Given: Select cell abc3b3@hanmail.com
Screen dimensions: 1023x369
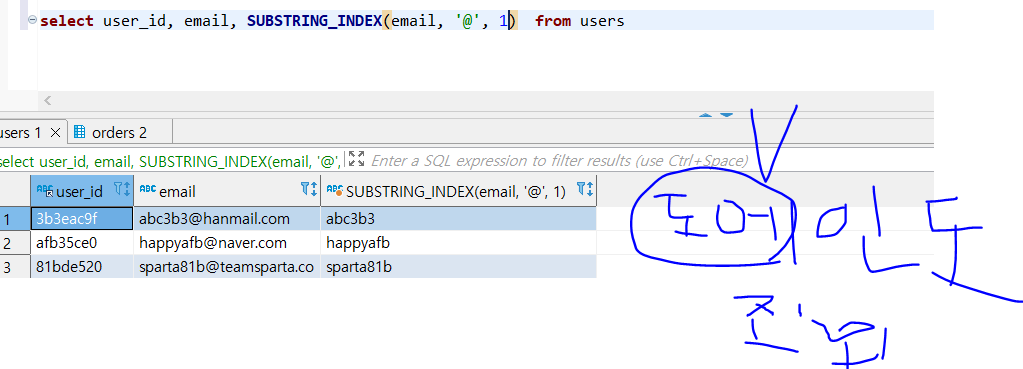Looking at the screenshot, I should (227, 219).
